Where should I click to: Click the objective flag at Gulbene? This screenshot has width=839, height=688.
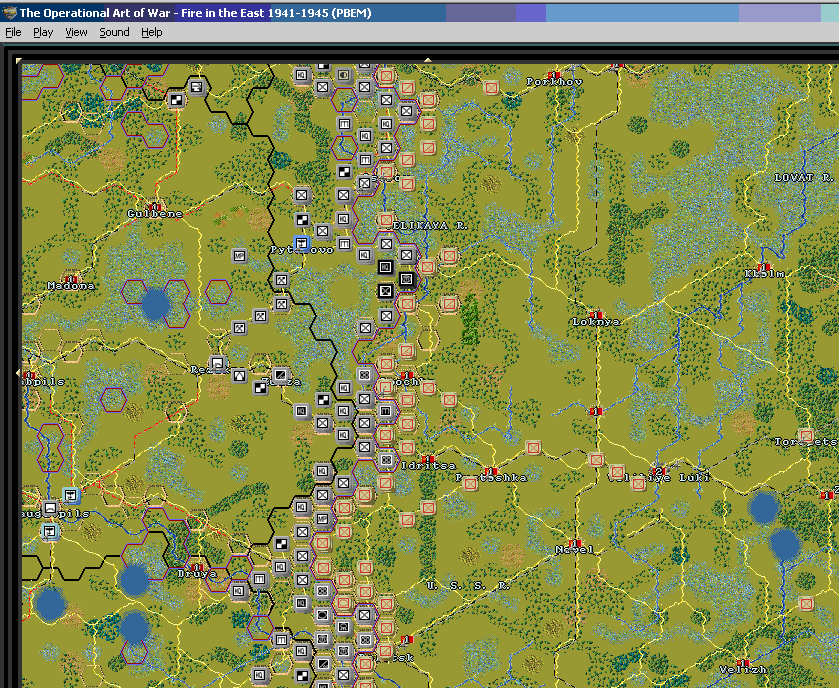click(x=155, y=207)
